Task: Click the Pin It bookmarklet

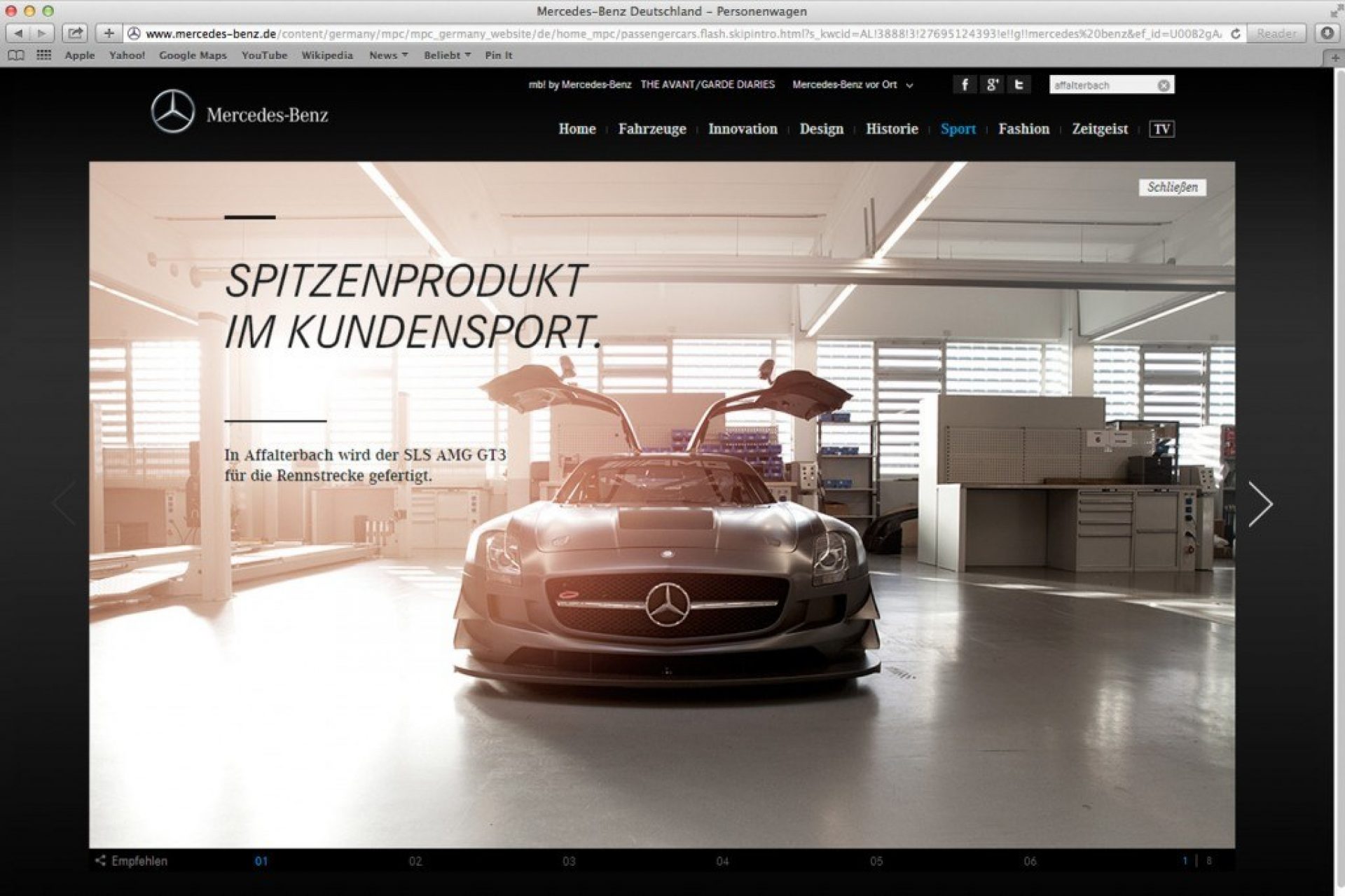Action: pos(499,55)
